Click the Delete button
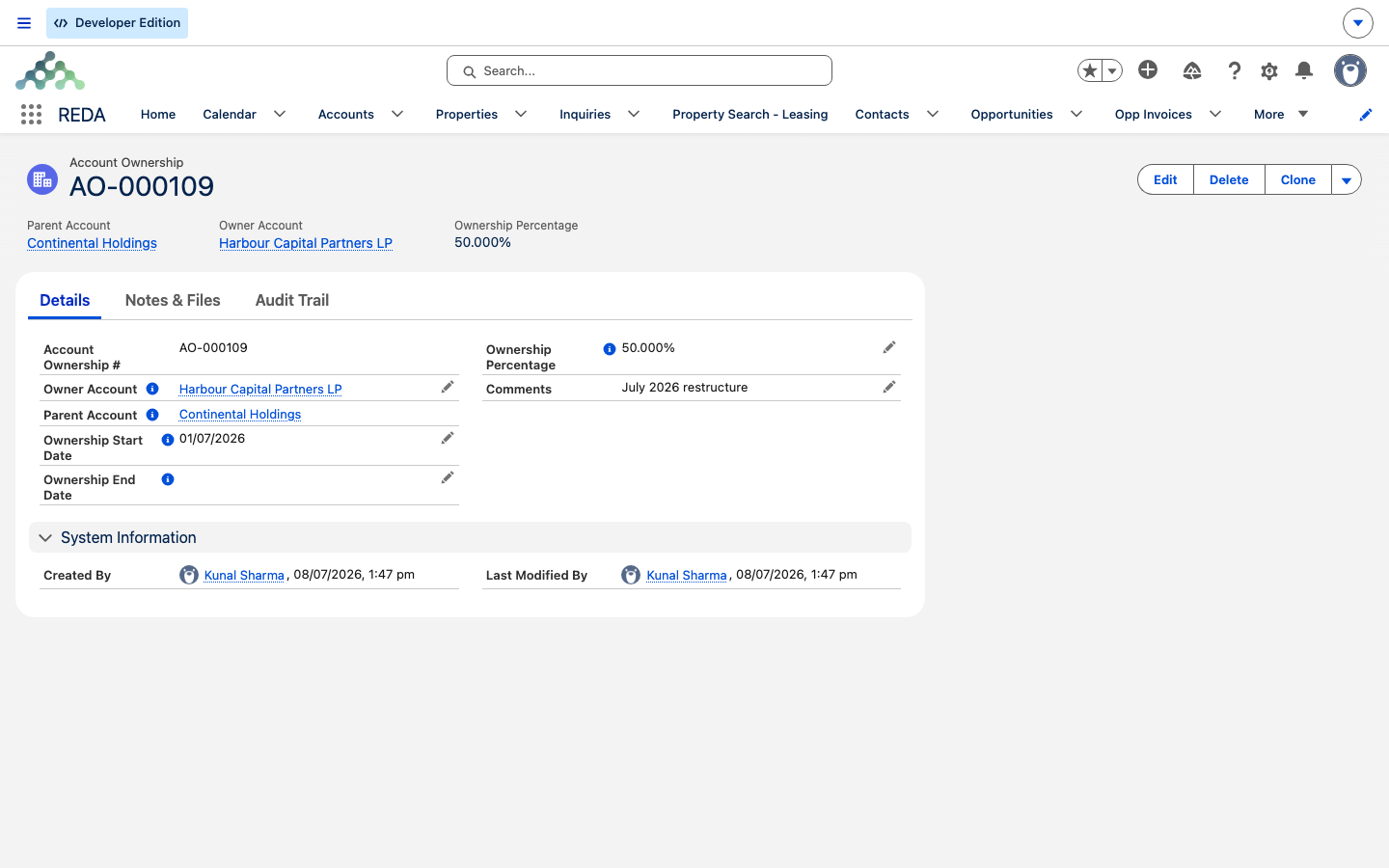1389x868 pixels. click(1229, 179)
